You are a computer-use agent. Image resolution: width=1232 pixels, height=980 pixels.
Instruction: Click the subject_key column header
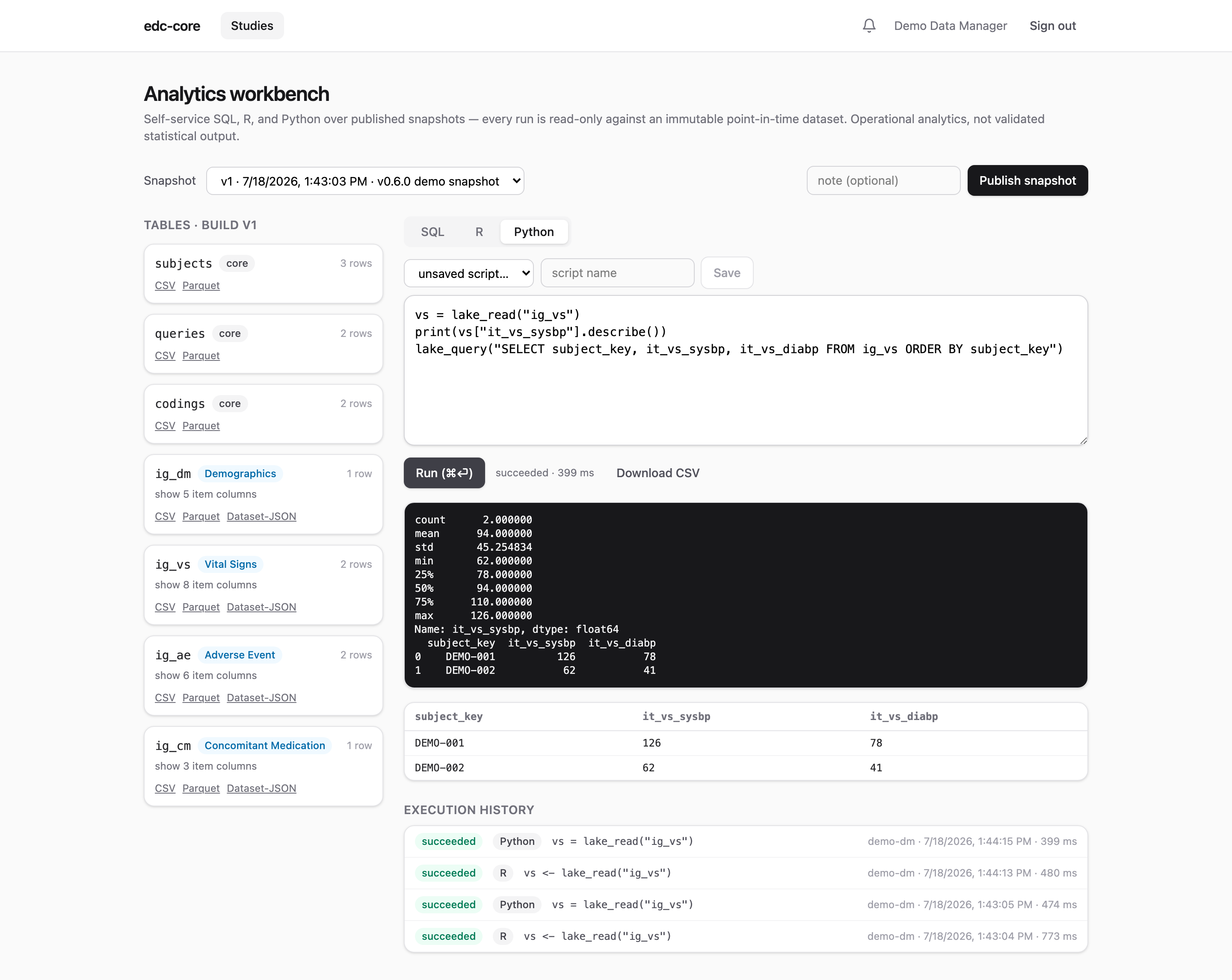point(449,717)
